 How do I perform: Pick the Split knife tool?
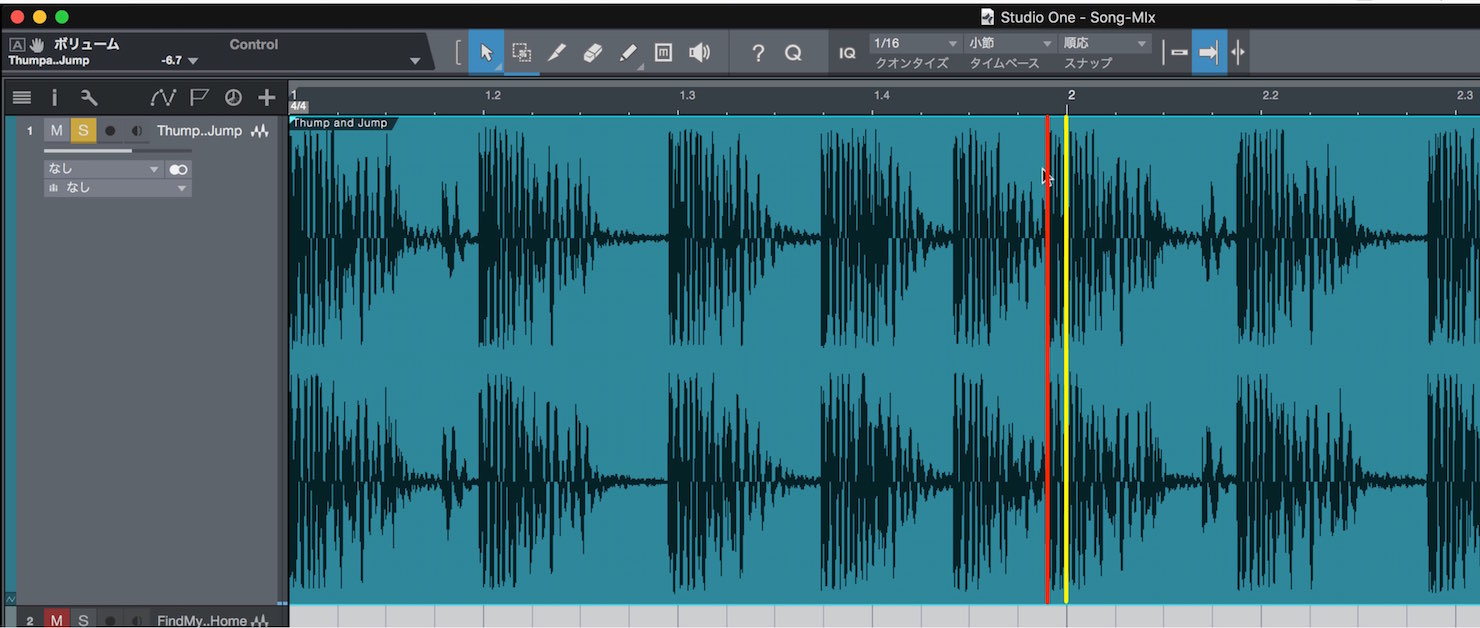(557, 53)
